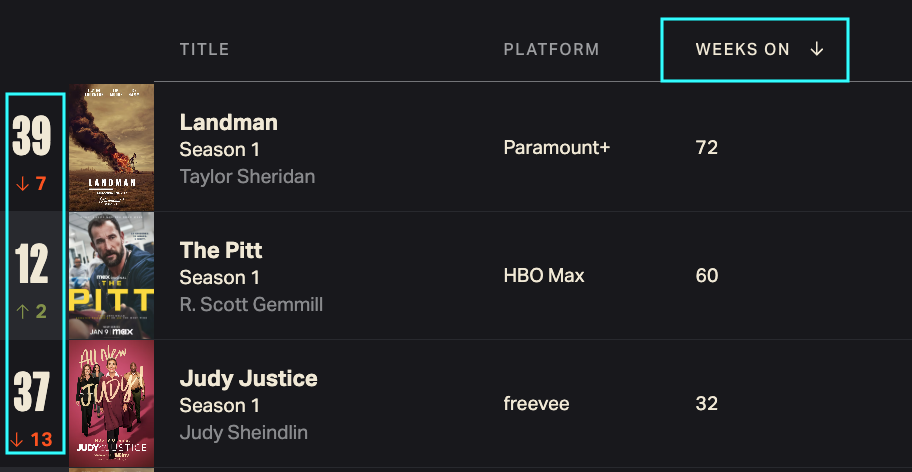Open The Pitt poster thumbnail
Image resolution: width=912 pixels, height=472 pixels.
pos(111,275)
